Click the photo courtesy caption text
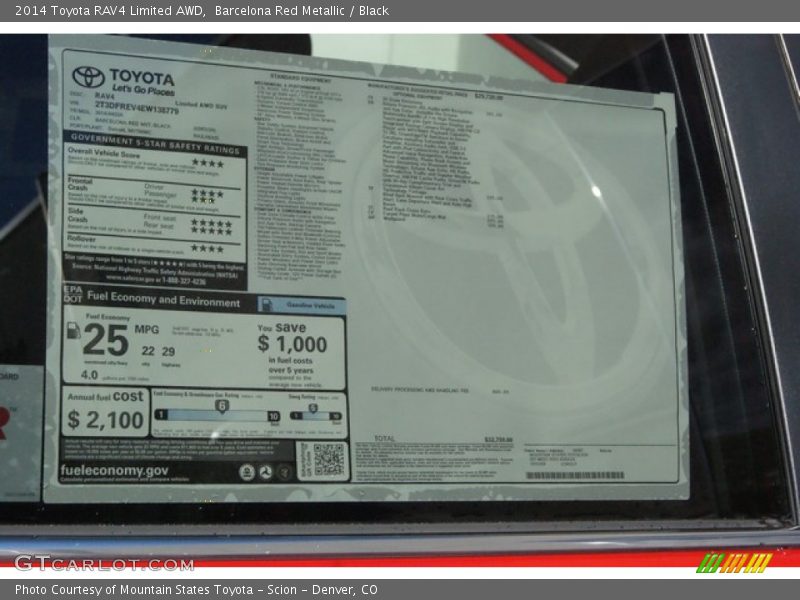This screenshot has height=600, width=800. [x=196, y=590]
